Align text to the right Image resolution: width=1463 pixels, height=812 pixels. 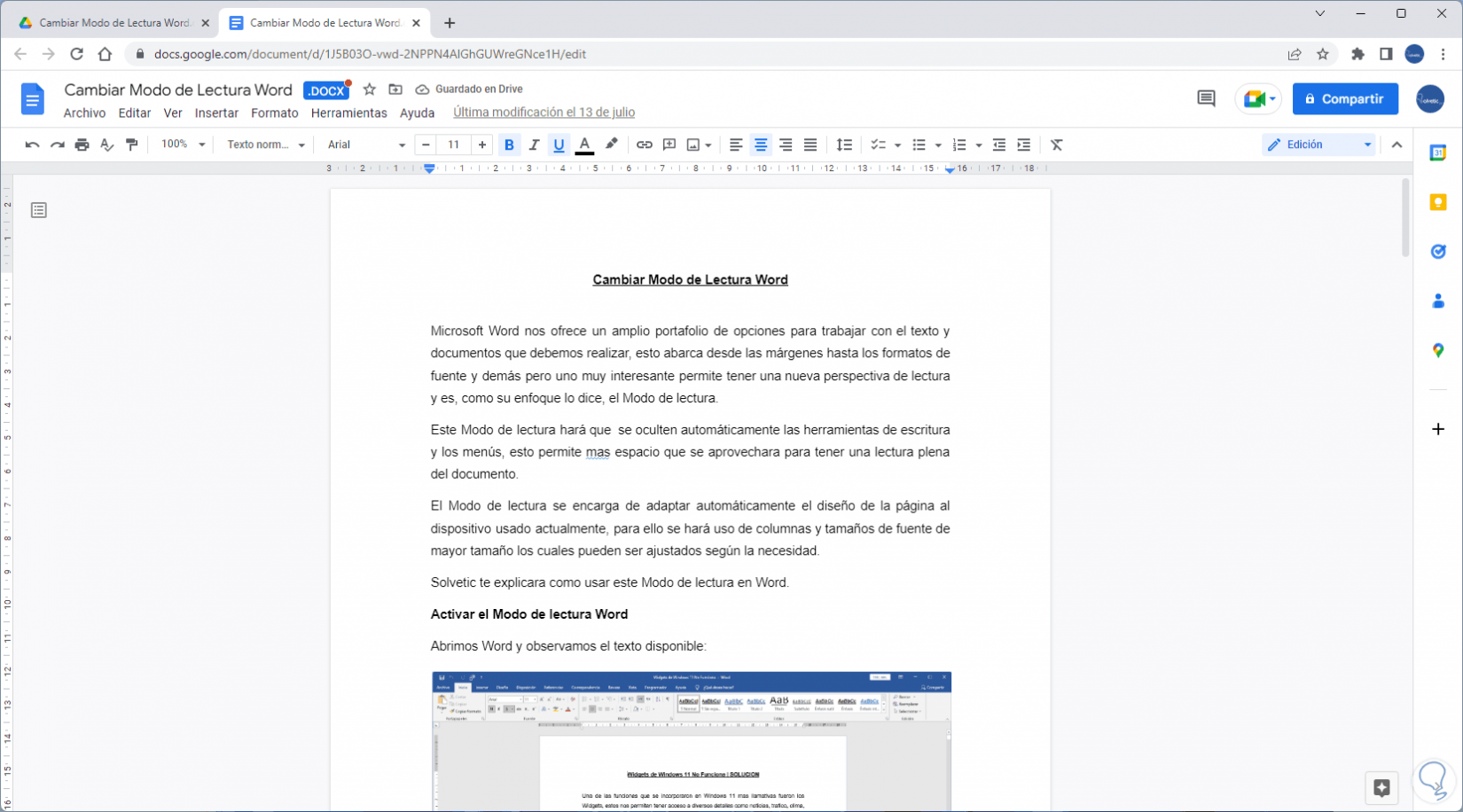pyautogui.click(x=786, y=144)
